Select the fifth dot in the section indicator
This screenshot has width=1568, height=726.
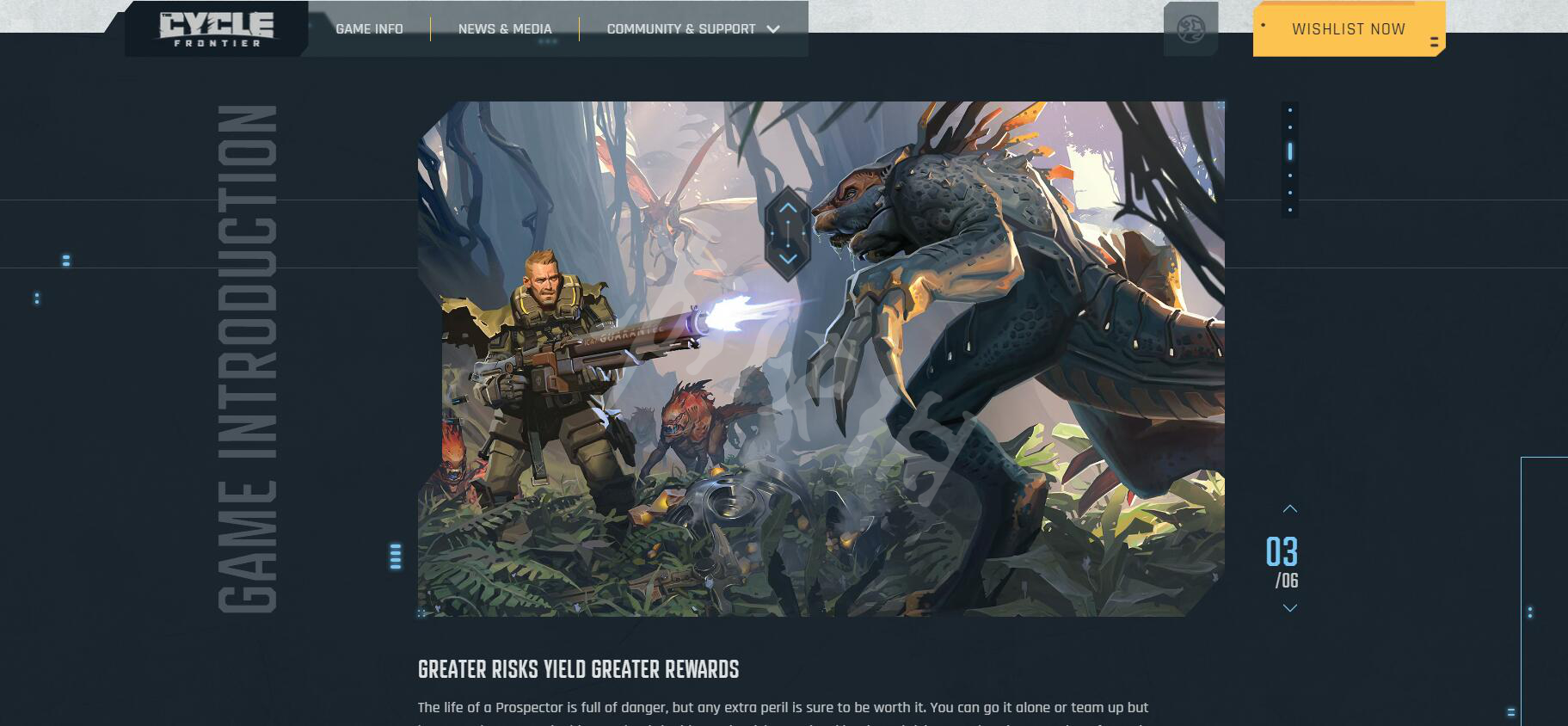point(1290,193)
